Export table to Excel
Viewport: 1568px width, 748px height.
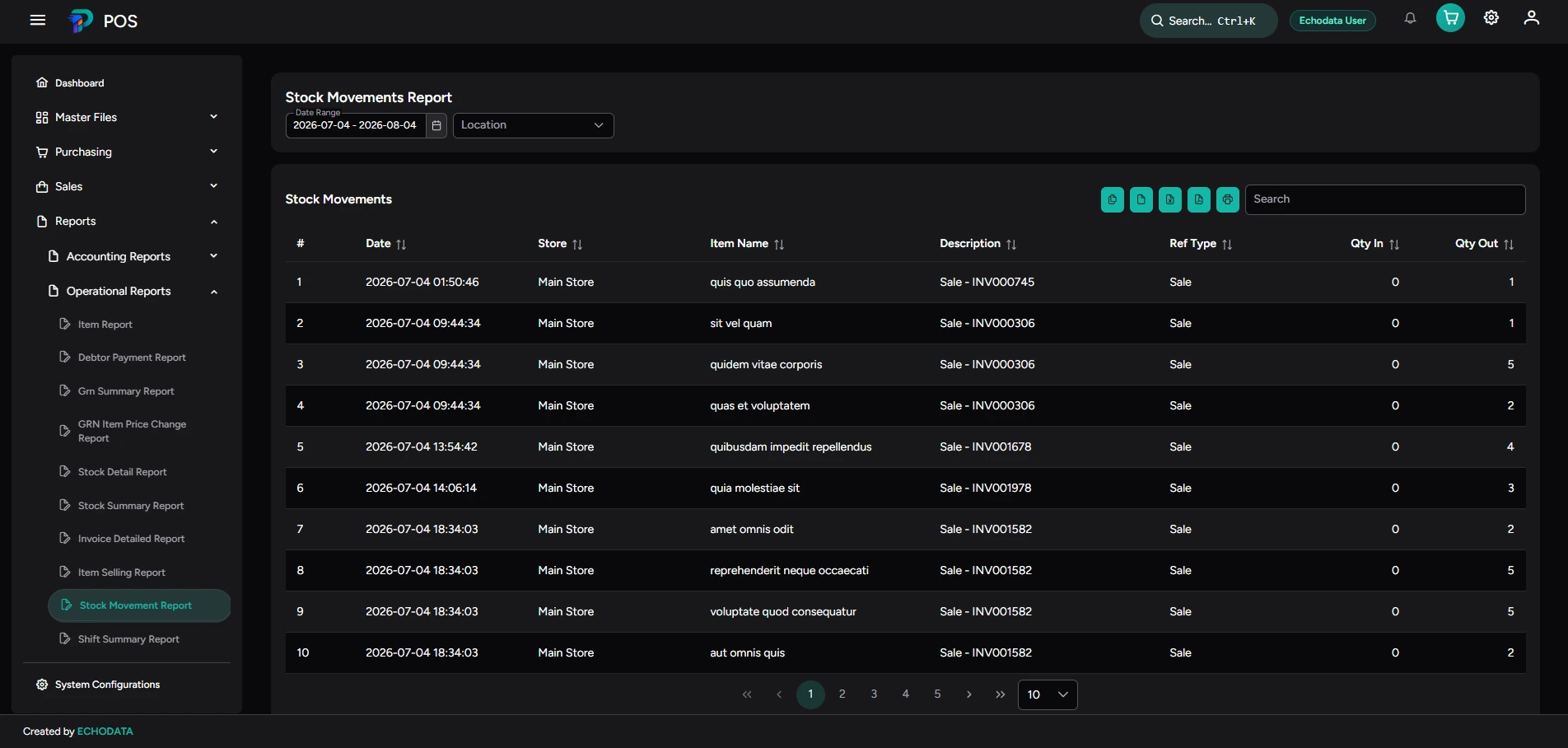click(x=1170, y=199)
